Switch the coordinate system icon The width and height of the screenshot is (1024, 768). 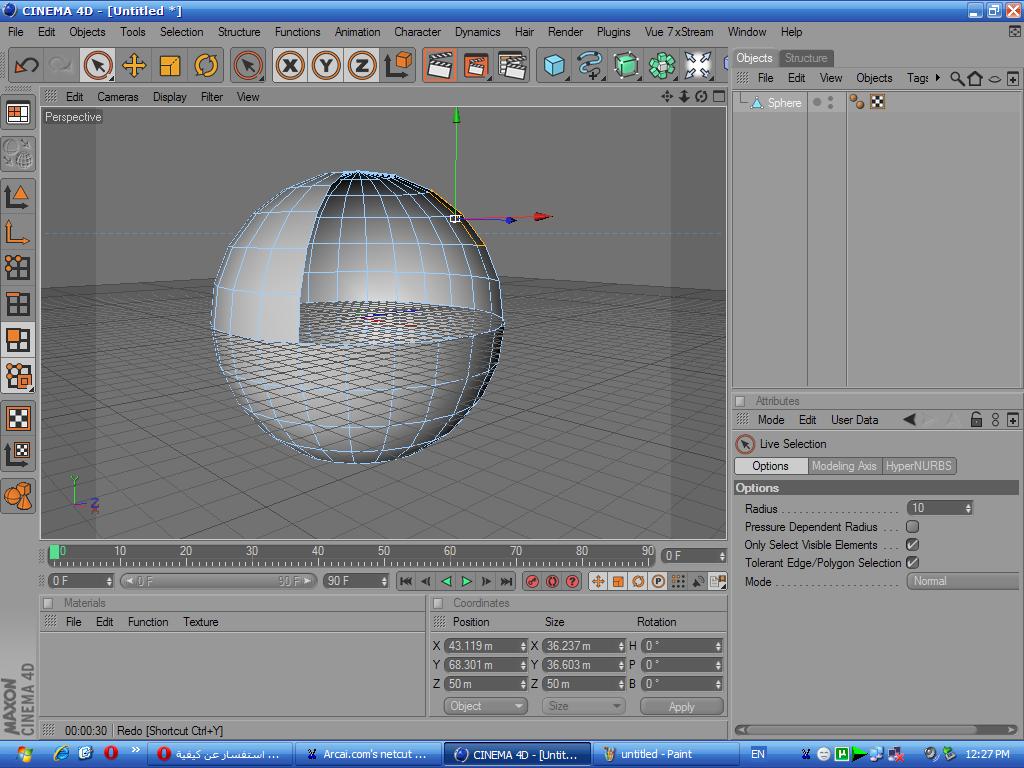[x=398, y=65]
